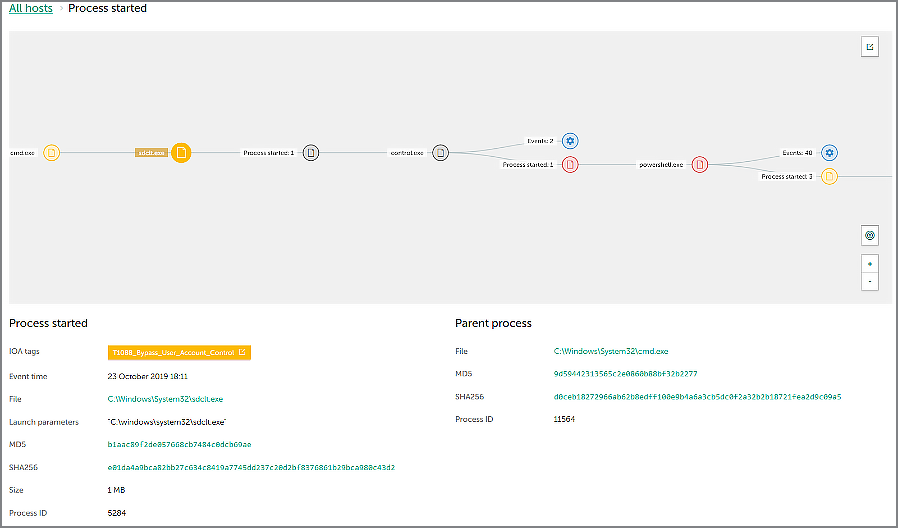The height and width of the screenshot is (528, 898).
Task: Select the highlighted sdclt.exe node icon
Action: coord(181,153)
